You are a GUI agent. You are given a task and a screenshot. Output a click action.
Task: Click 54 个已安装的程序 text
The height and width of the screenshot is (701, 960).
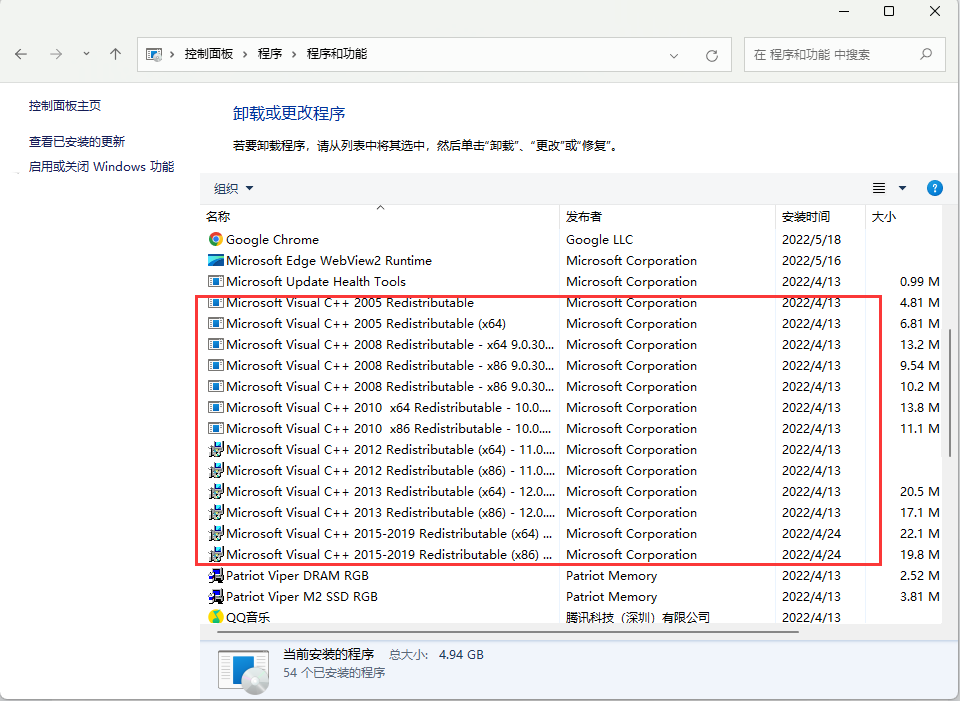334,672
